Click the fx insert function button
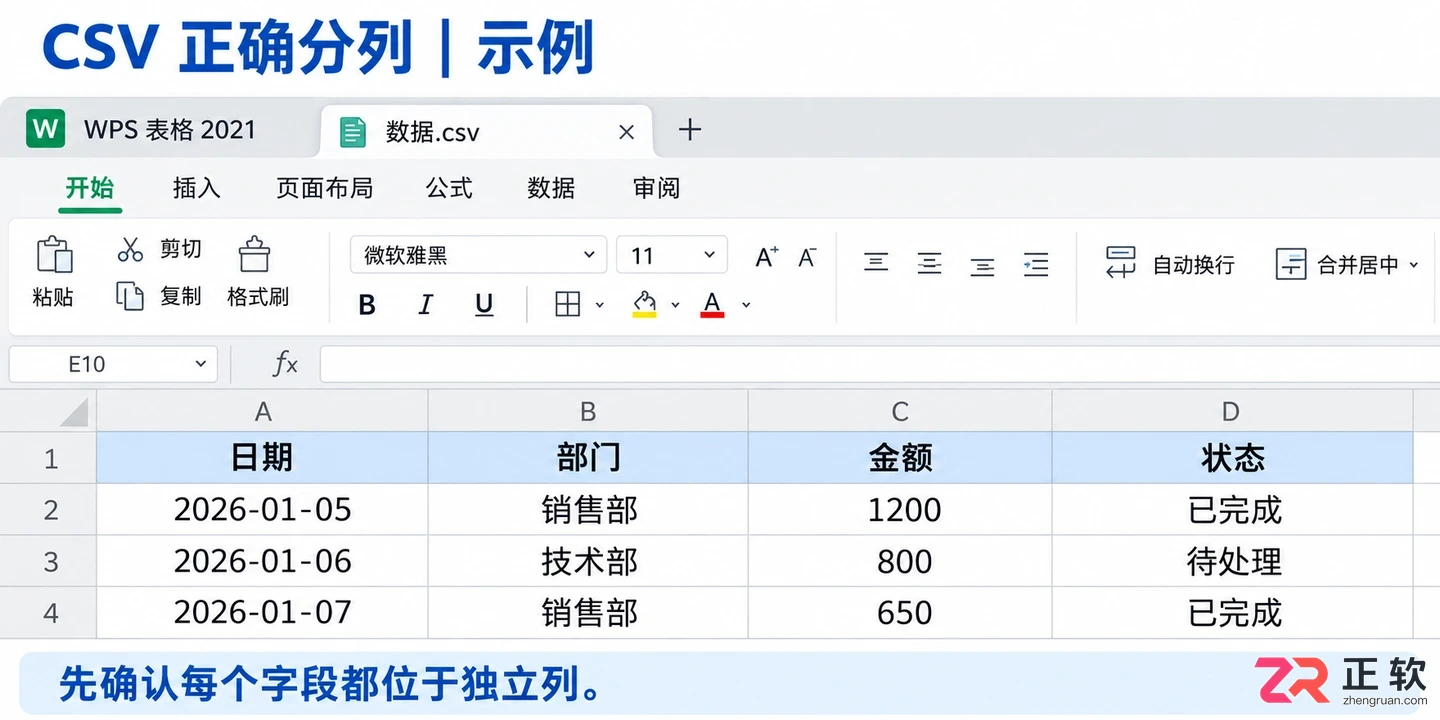The image size is (1440, 720). coord(285,364)
